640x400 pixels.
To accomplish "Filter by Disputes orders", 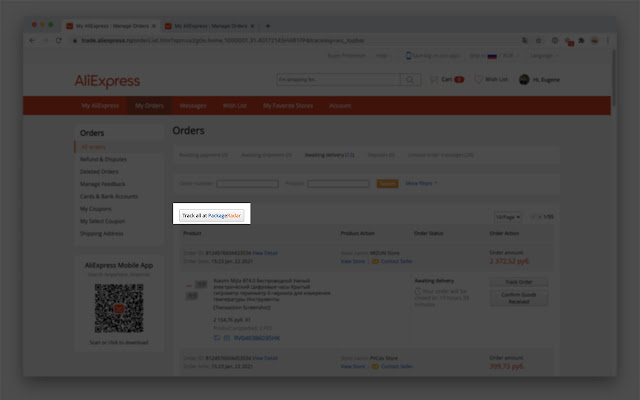I will tap(381, 155).
